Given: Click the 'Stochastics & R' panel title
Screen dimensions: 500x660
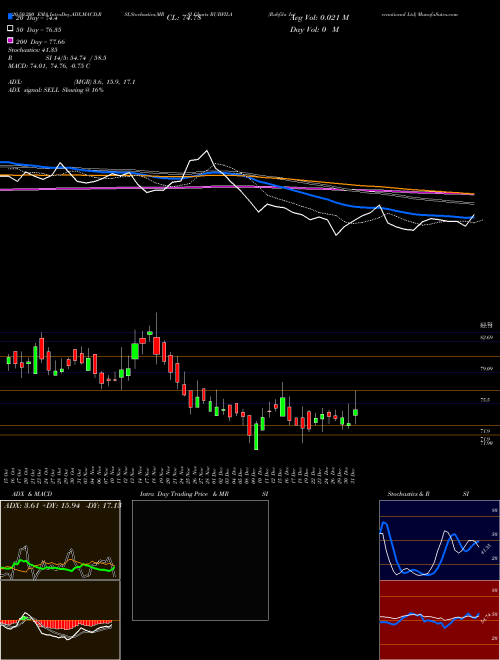Looking at the screenshot, I should [x=408, y=494].
